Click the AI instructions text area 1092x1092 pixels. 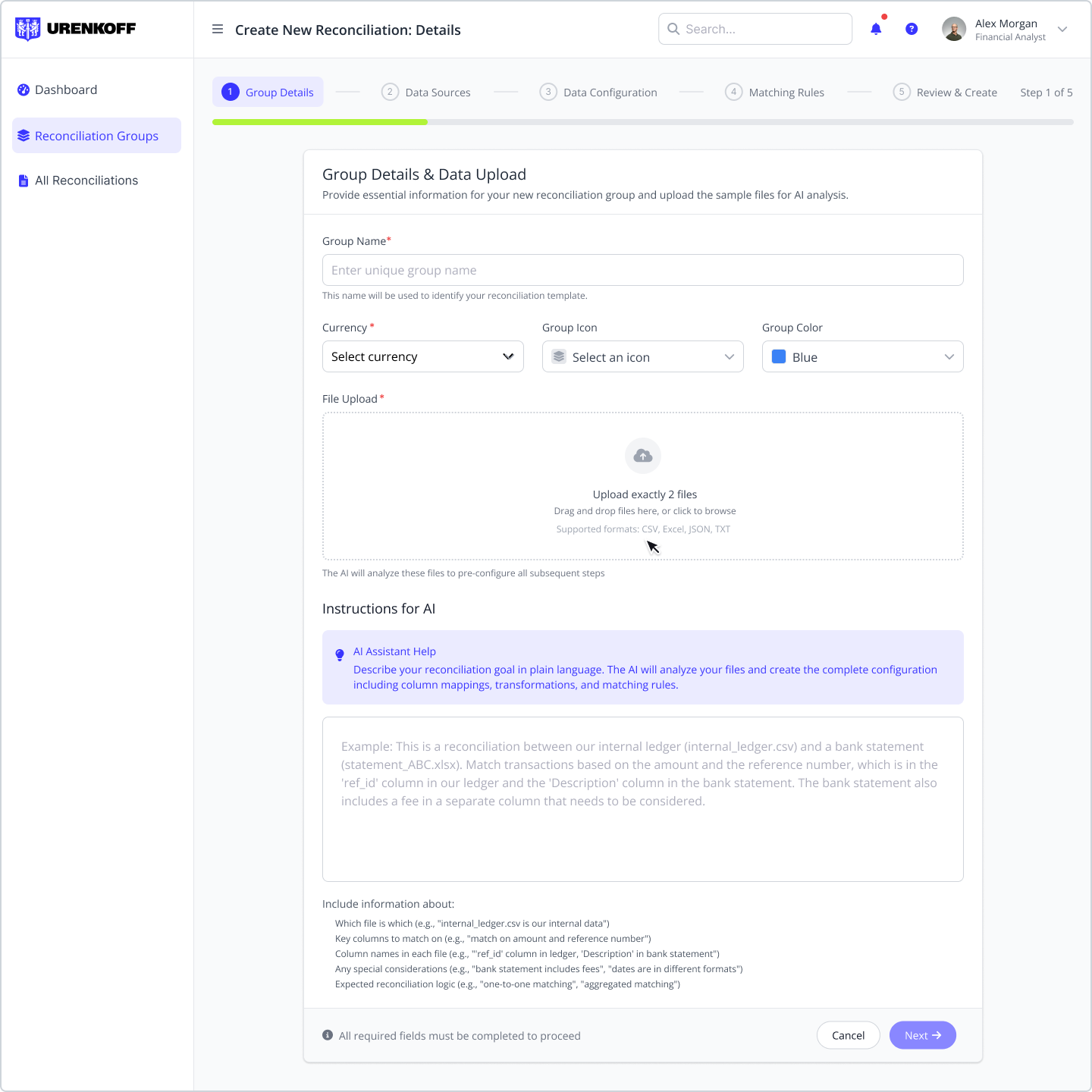pyautogui.click(x=643, y=799)
